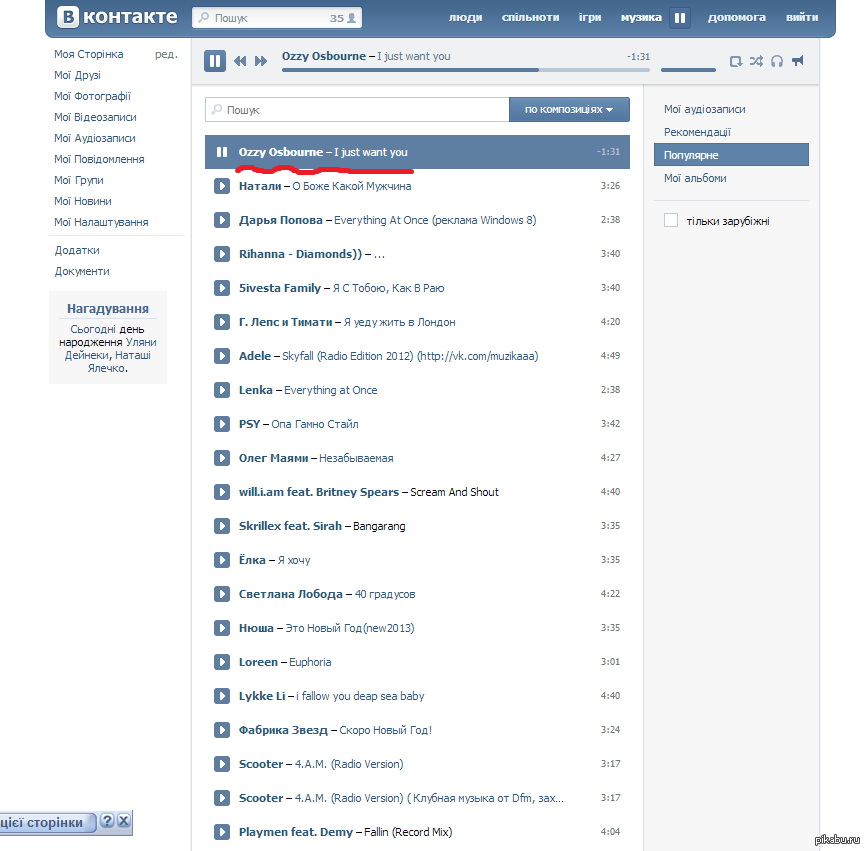Open музика in the header
The width and height of the screenshot is (865, 851).
[x=641, y=18]
